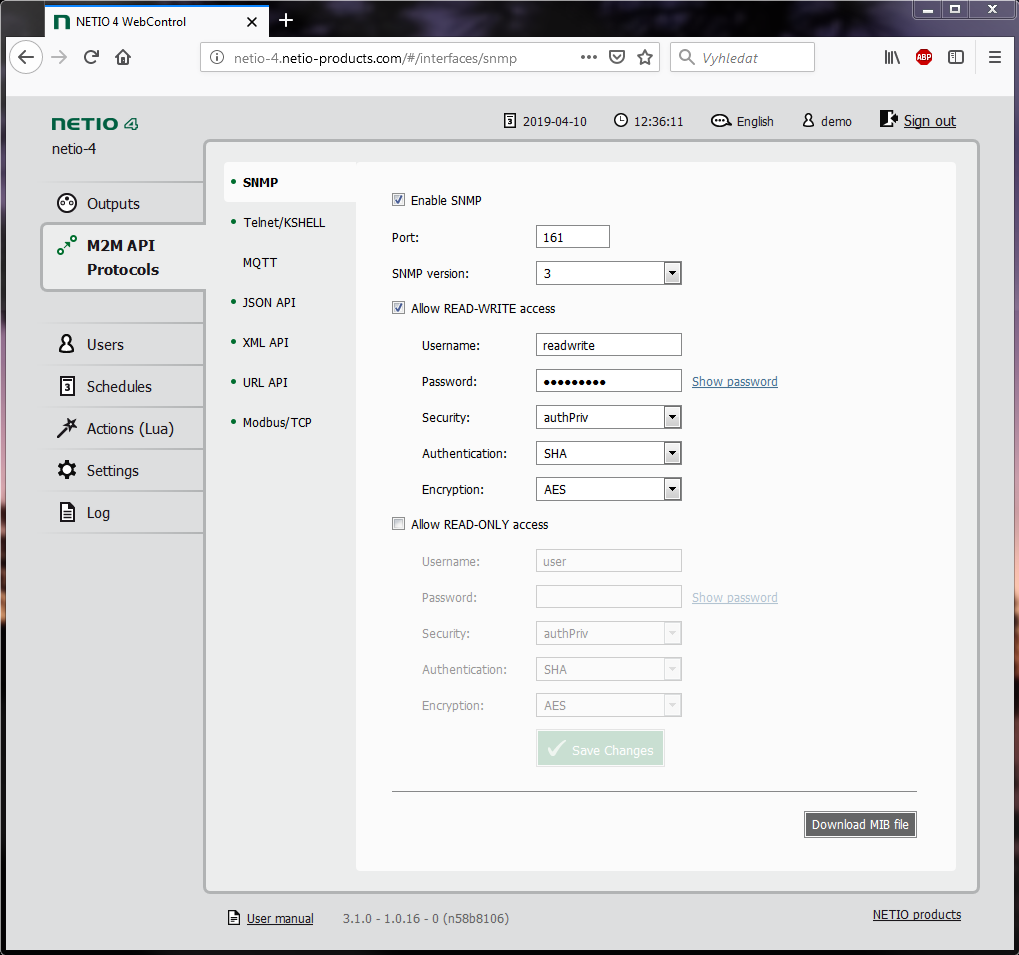The image size is (1019, 955).
Task: Open the Adblock Plus extension
Action: pos(923,57)
